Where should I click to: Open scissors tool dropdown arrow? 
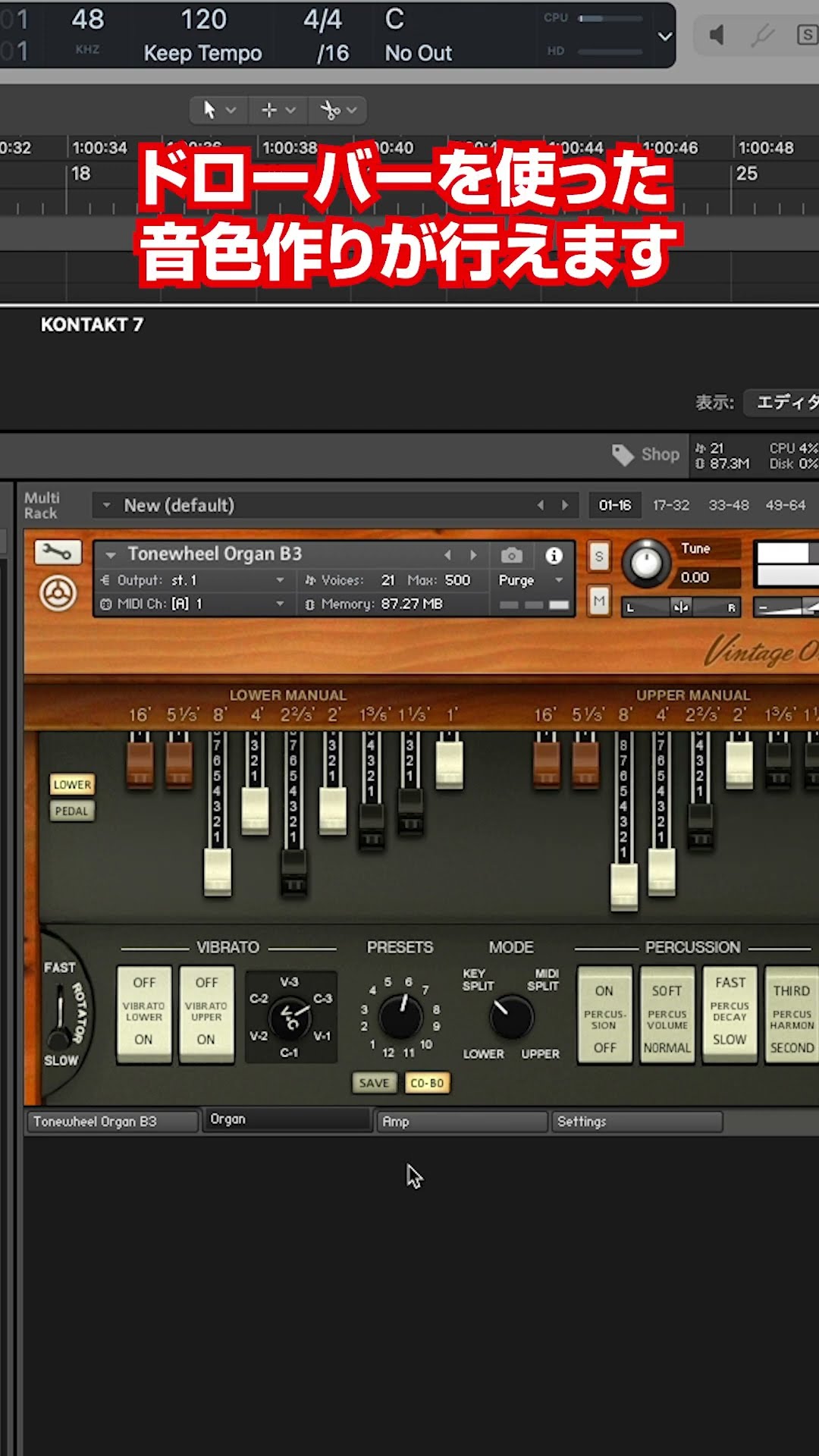(x=351, y=110)
